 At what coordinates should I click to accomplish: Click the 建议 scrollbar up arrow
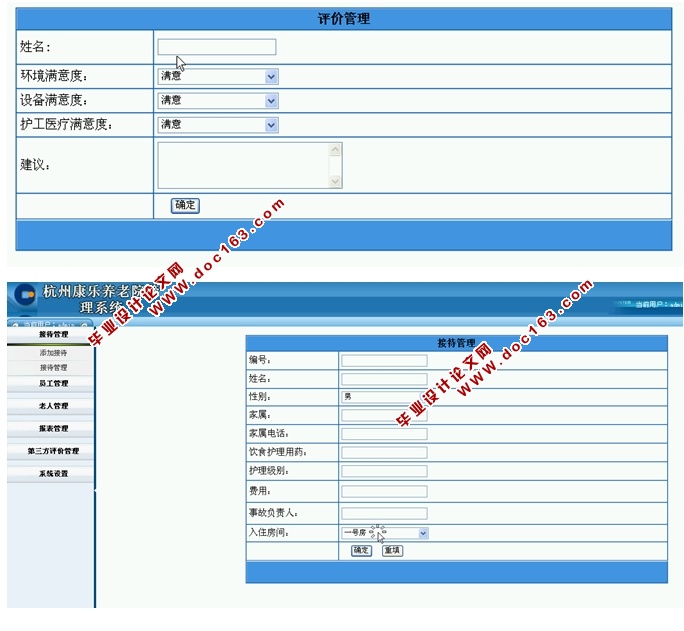tap(335, 150)
